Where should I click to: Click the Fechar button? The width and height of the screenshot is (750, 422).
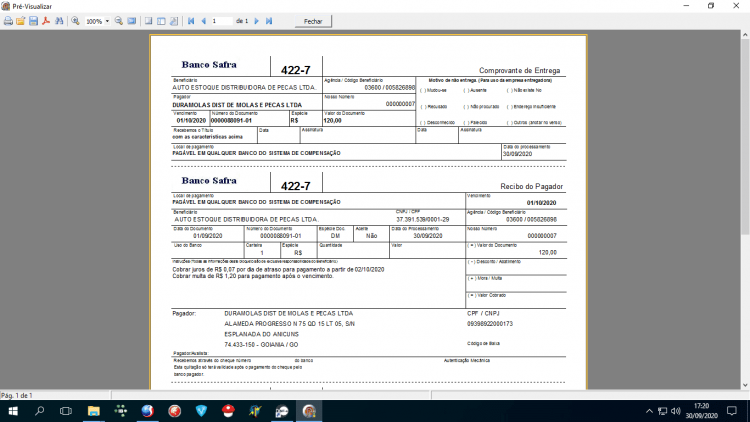pos(313,21)
